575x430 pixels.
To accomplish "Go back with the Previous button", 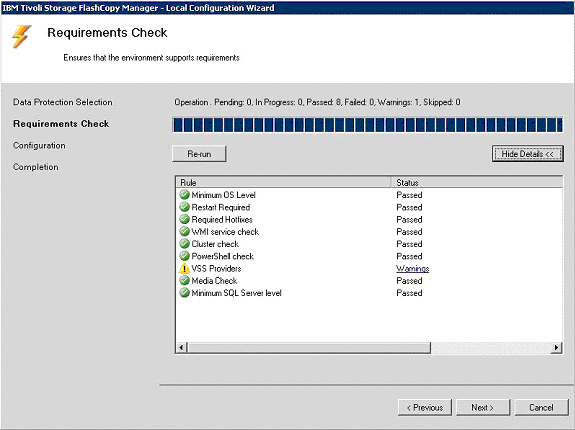I will click(x=425, y=408).
